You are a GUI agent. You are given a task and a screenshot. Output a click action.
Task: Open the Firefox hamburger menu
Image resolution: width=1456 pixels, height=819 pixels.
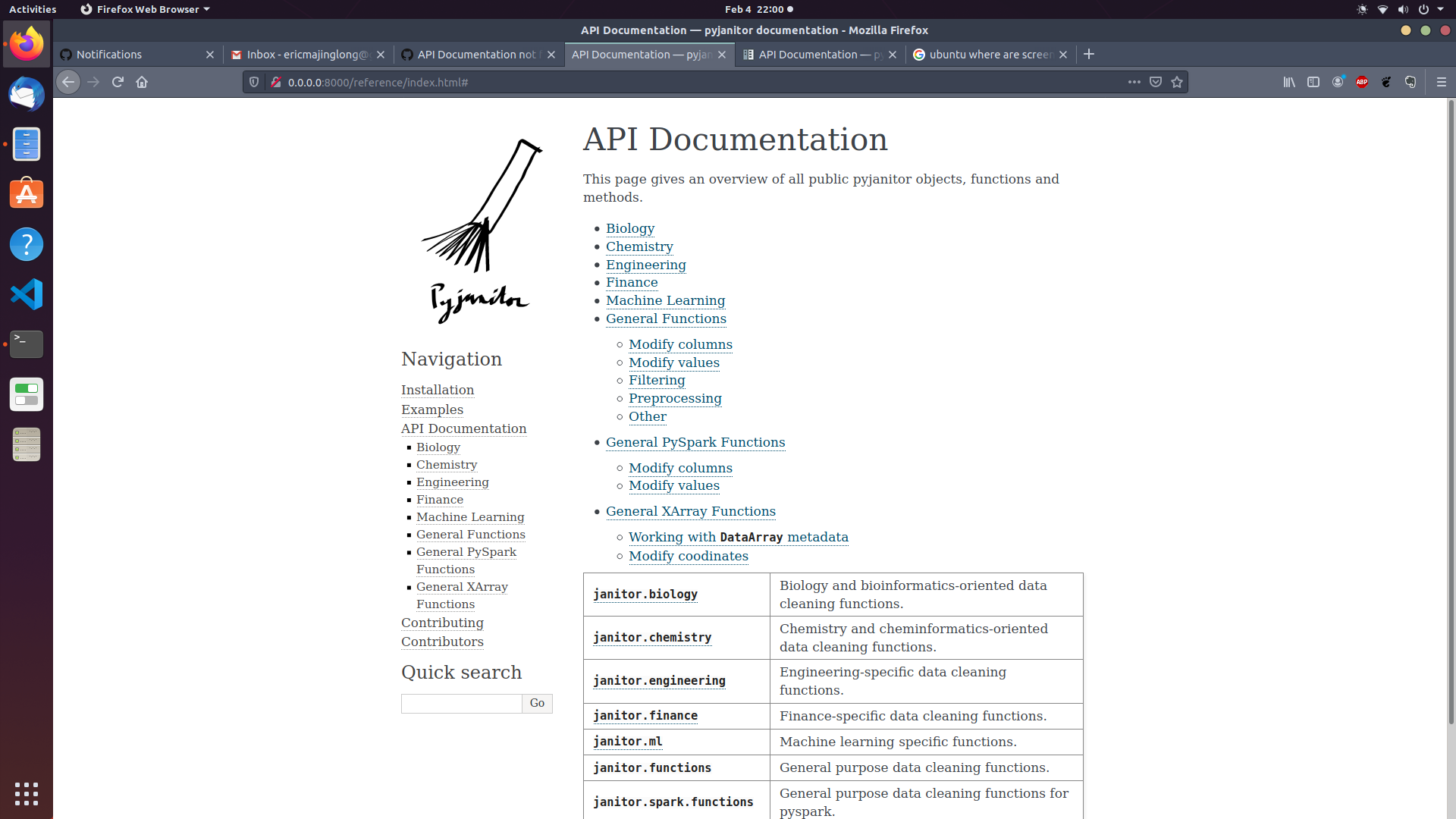[1441, 82]
